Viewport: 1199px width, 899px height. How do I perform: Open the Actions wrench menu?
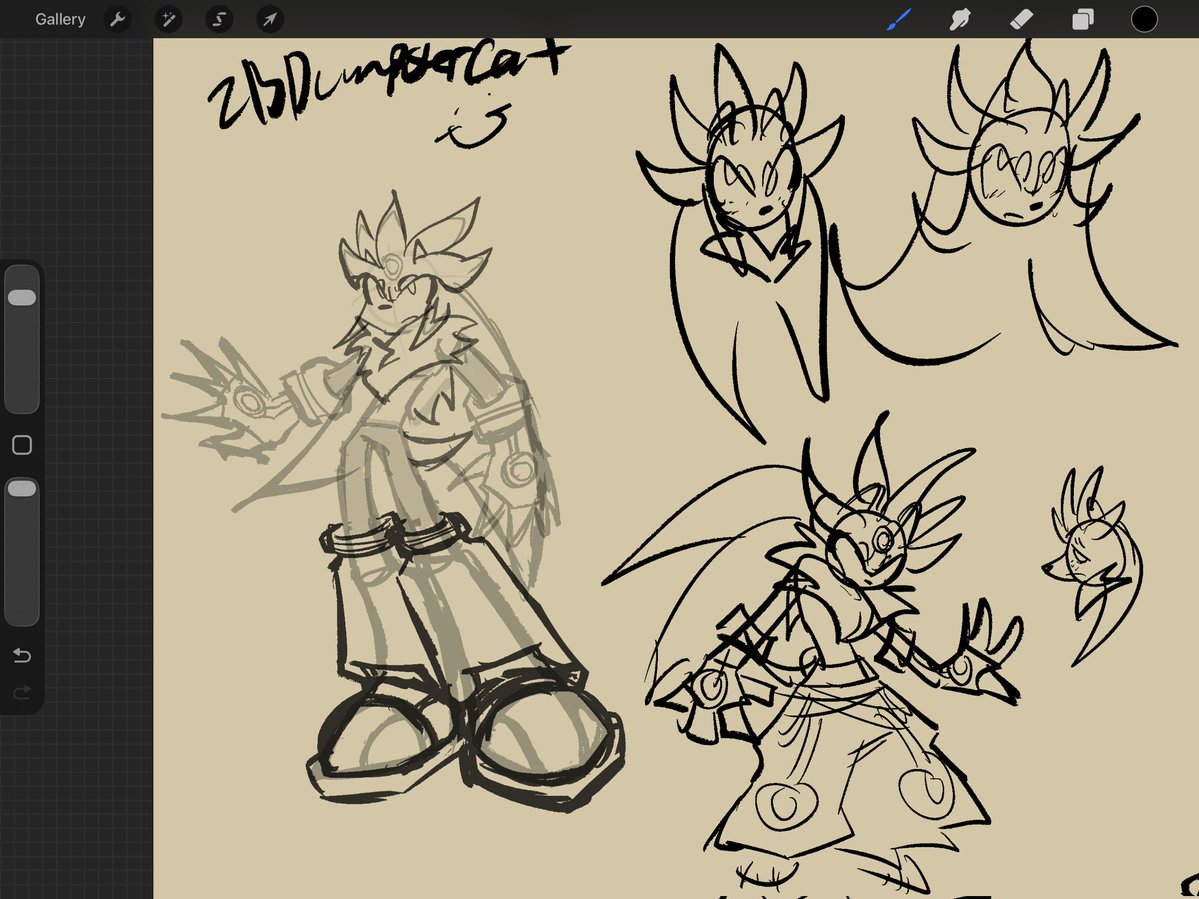(x=117, y=19)
